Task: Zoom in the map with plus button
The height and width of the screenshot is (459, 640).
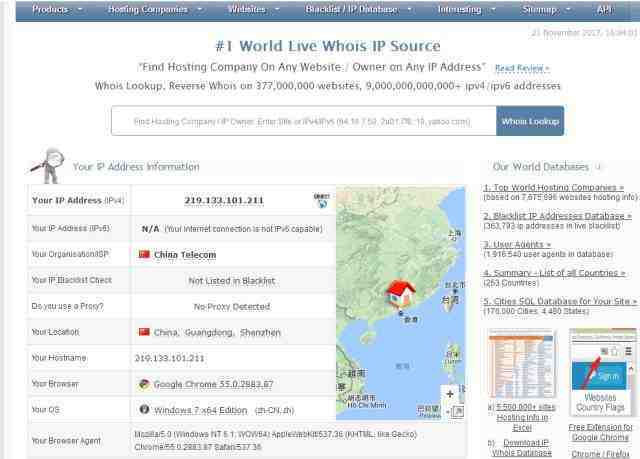Action: [x=450, y=394]
